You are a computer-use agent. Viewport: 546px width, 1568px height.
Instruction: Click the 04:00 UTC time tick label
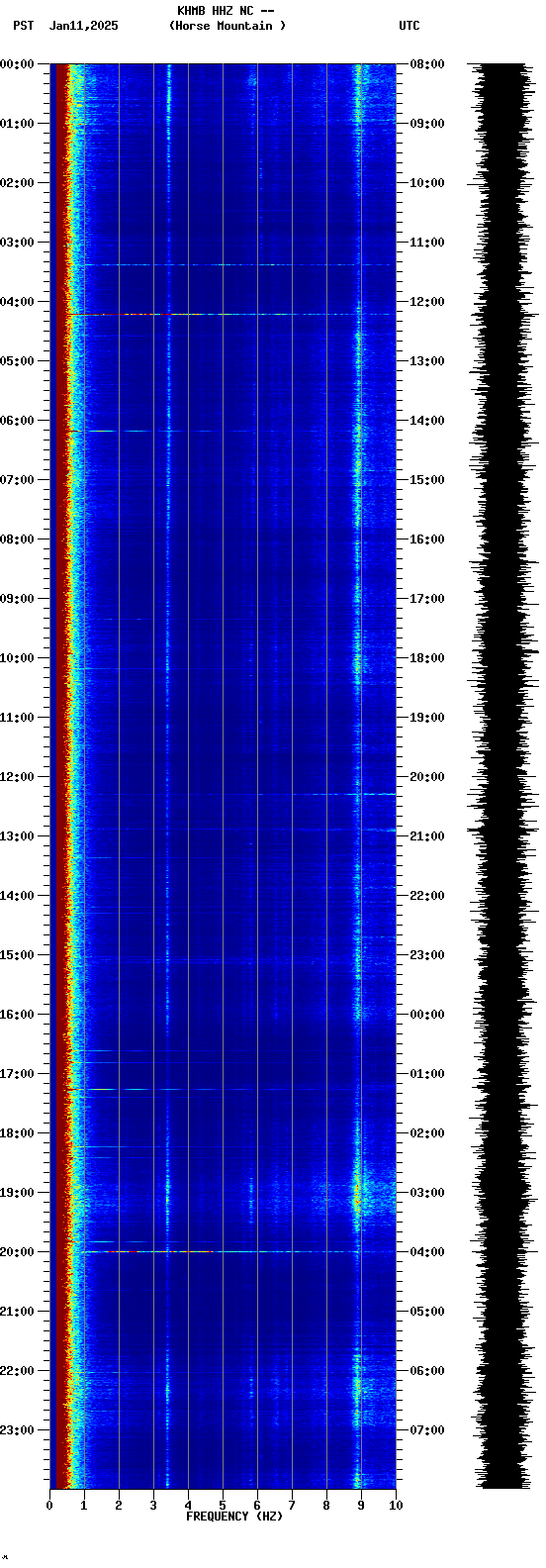click(x=427, y=1252)
